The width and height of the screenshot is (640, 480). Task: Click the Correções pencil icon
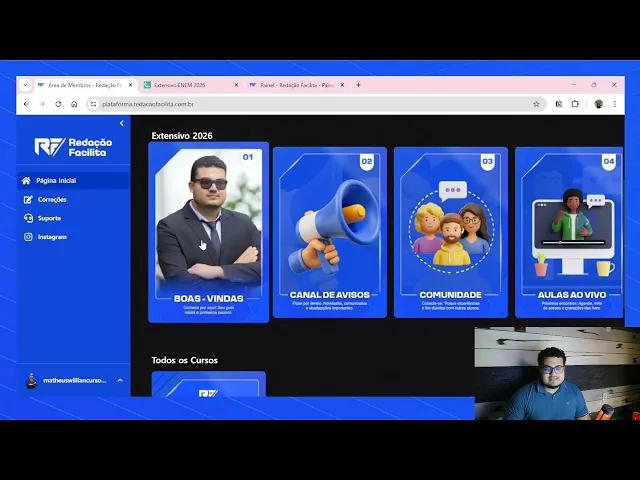28,200
